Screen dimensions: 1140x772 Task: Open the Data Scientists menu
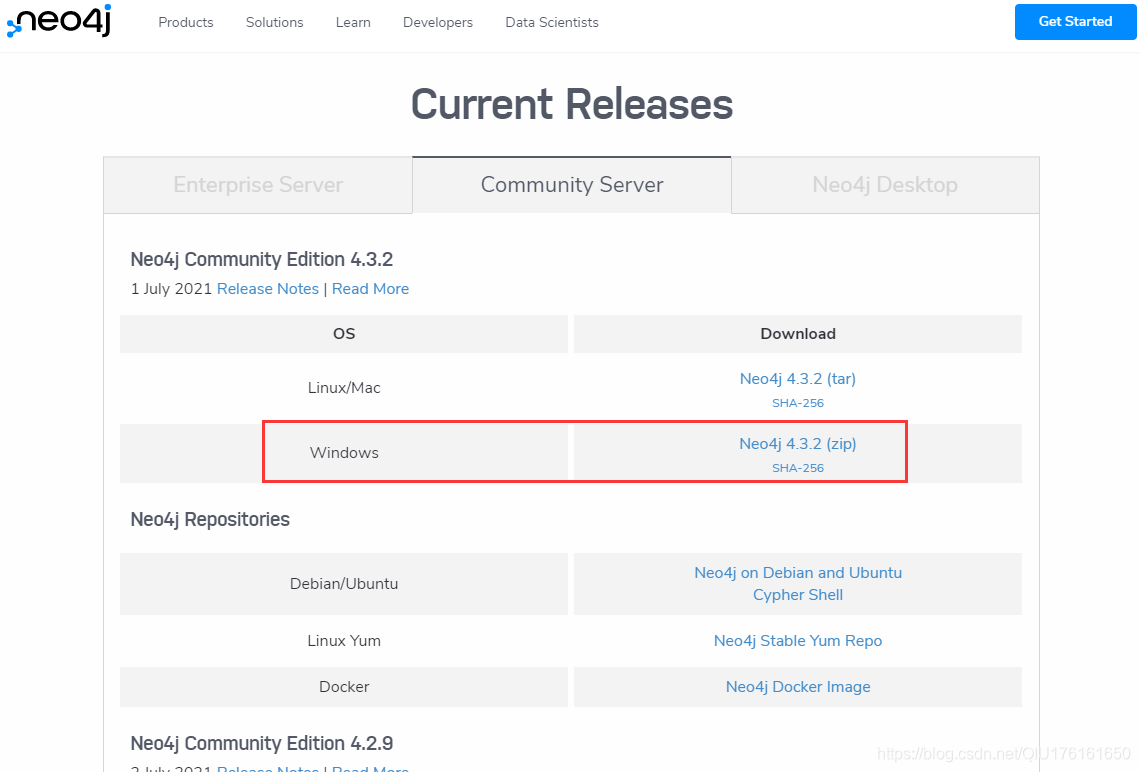coord(552,23)
